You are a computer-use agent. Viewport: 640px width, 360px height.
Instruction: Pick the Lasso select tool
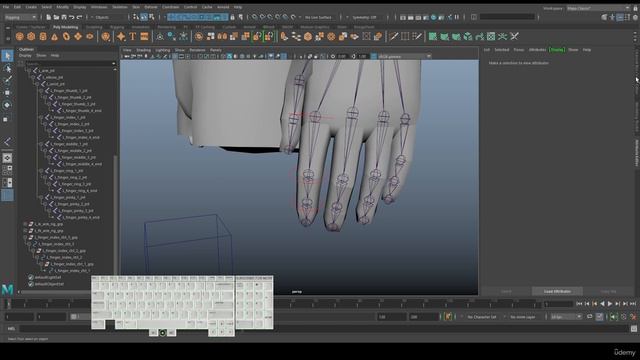coord(7,68)
